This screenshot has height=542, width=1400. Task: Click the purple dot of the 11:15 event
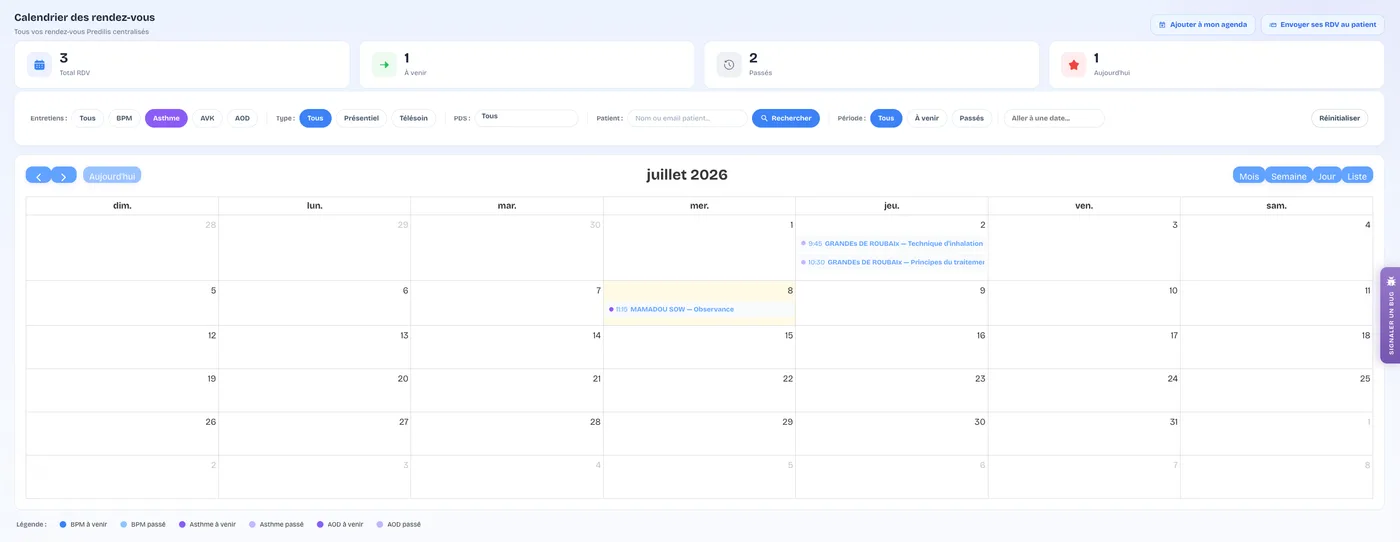(611, 309)
